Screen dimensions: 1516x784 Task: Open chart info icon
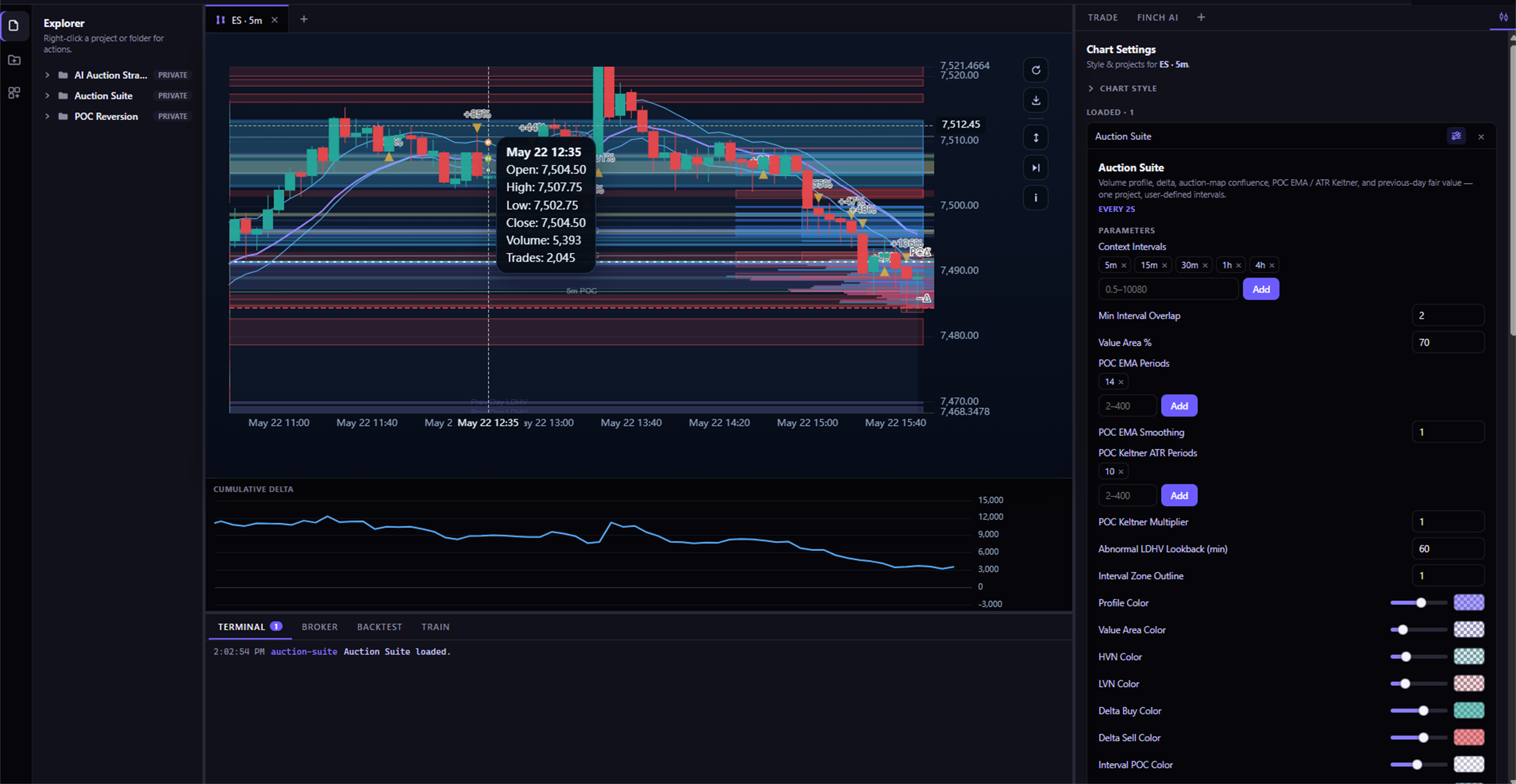pos(1036,198)
